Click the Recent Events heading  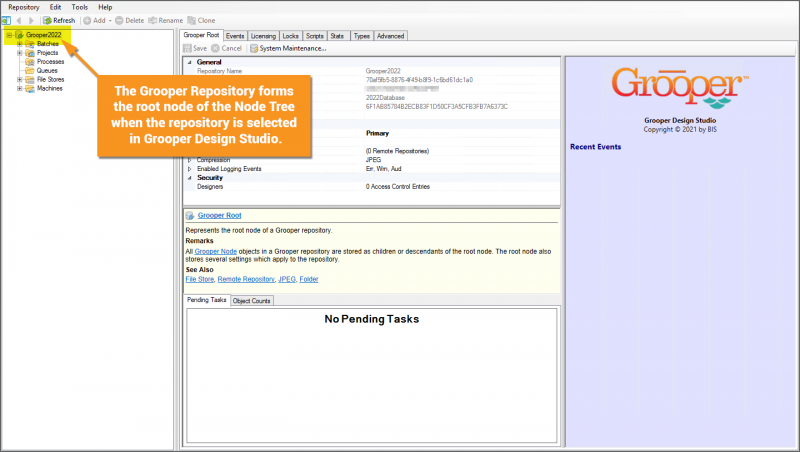click(595, 147)
